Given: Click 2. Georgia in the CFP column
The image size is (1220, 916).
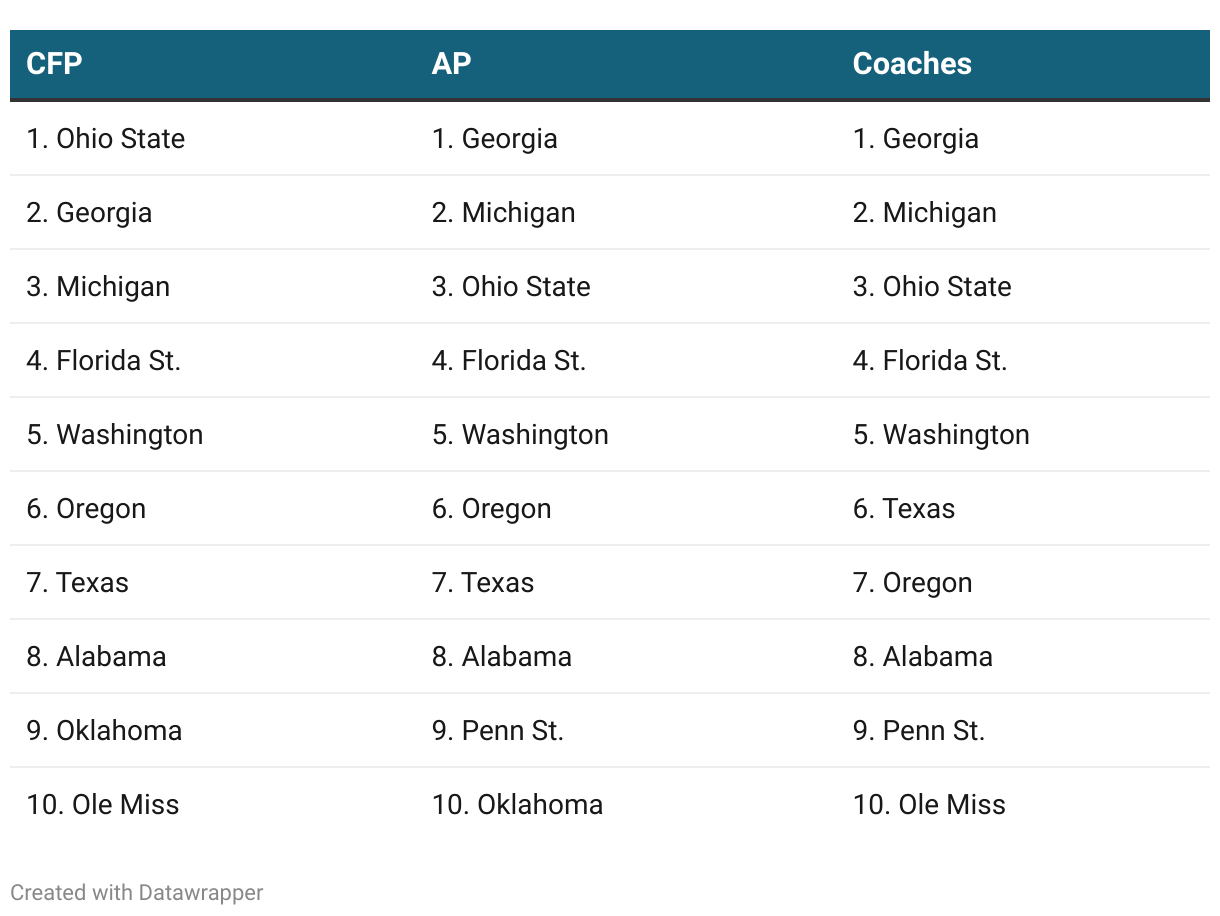Looking at the screenshot, I should (90, 212).
